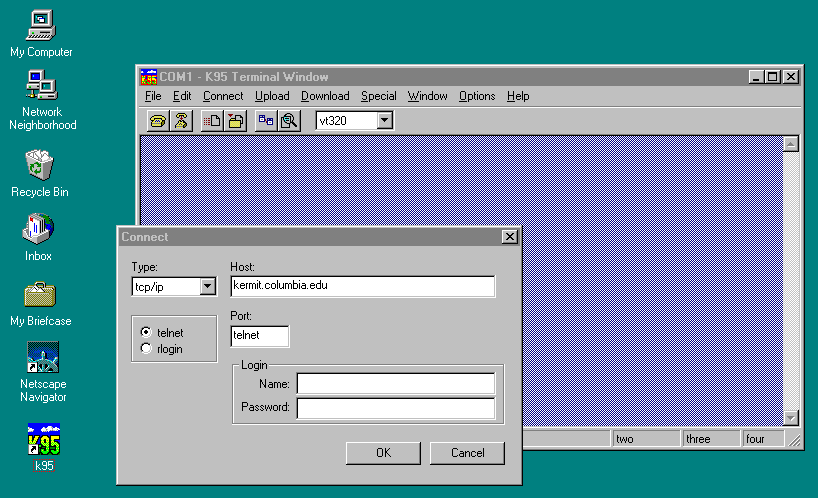Click the hangup phone toolbar icon

coord(180,121)
